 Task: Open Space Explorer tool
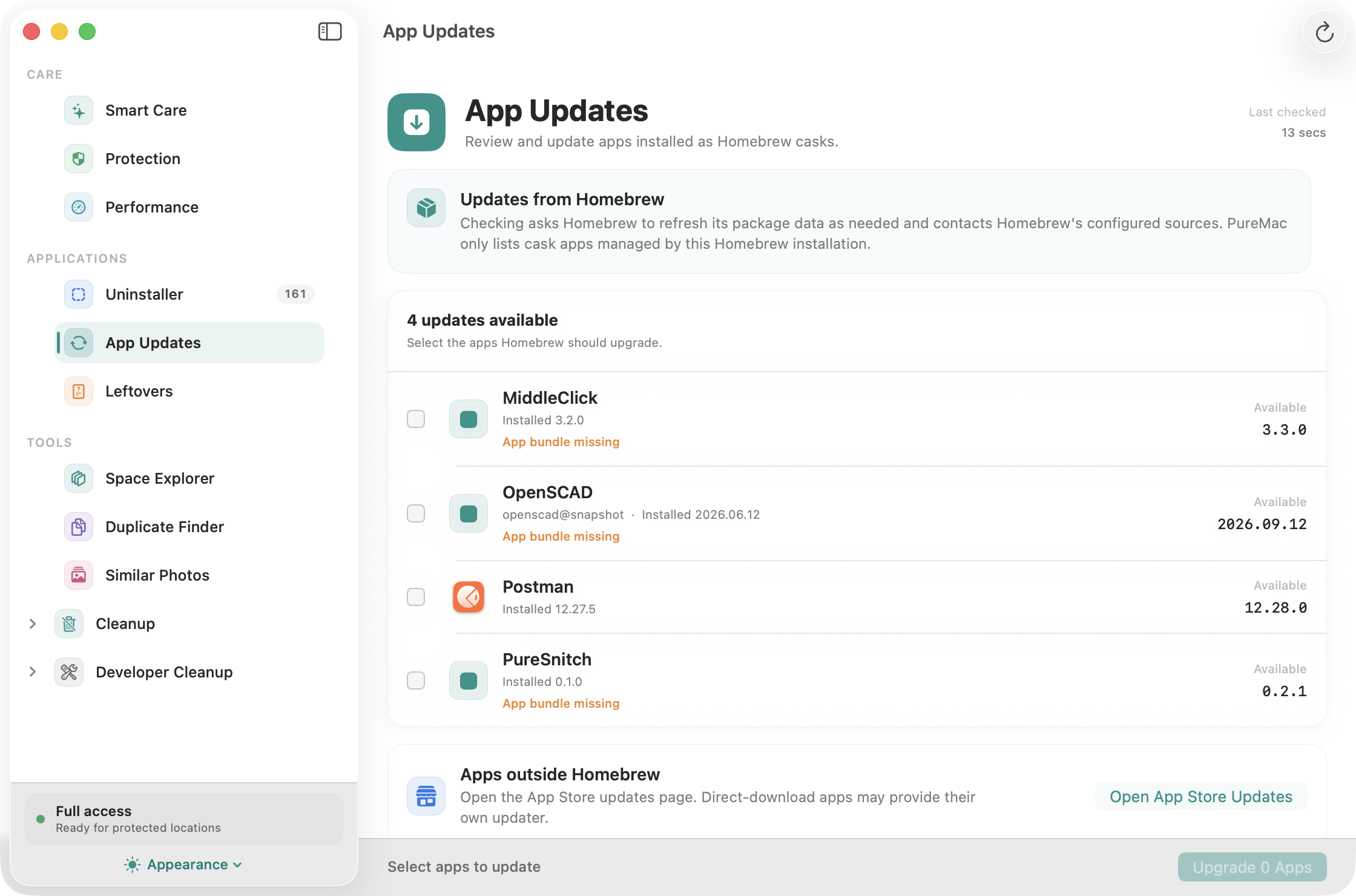click(x=189, y=479)
